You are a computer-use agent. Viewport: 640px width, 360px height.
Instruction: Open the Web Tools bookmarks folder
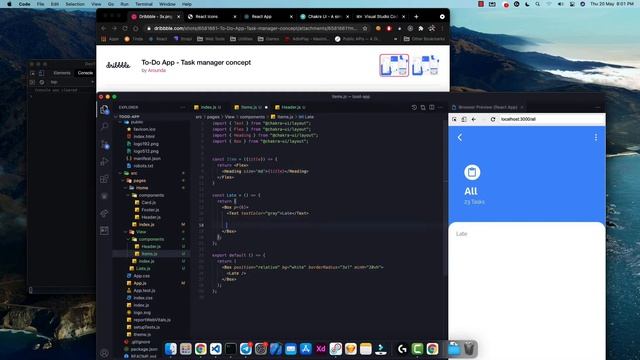[211, 39]
